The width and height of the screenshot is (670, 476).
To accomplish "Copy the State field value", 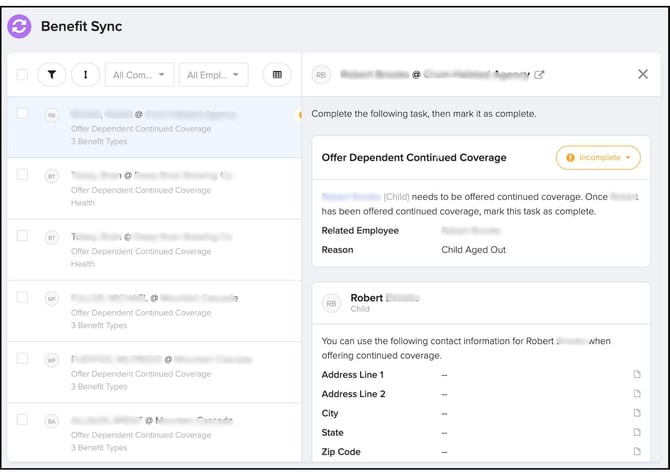I will click(x=636, y=433).
